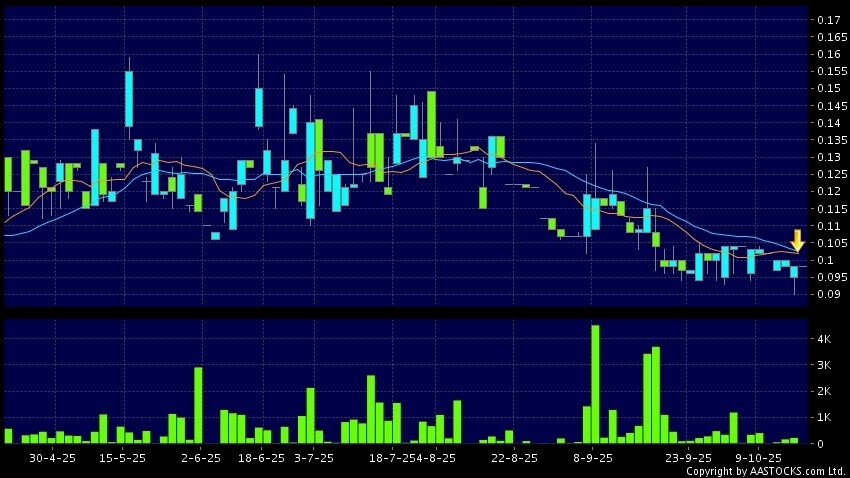Select the tallest green volume bar
This screenshot has height=478, width=850.
tap(595, 384)
